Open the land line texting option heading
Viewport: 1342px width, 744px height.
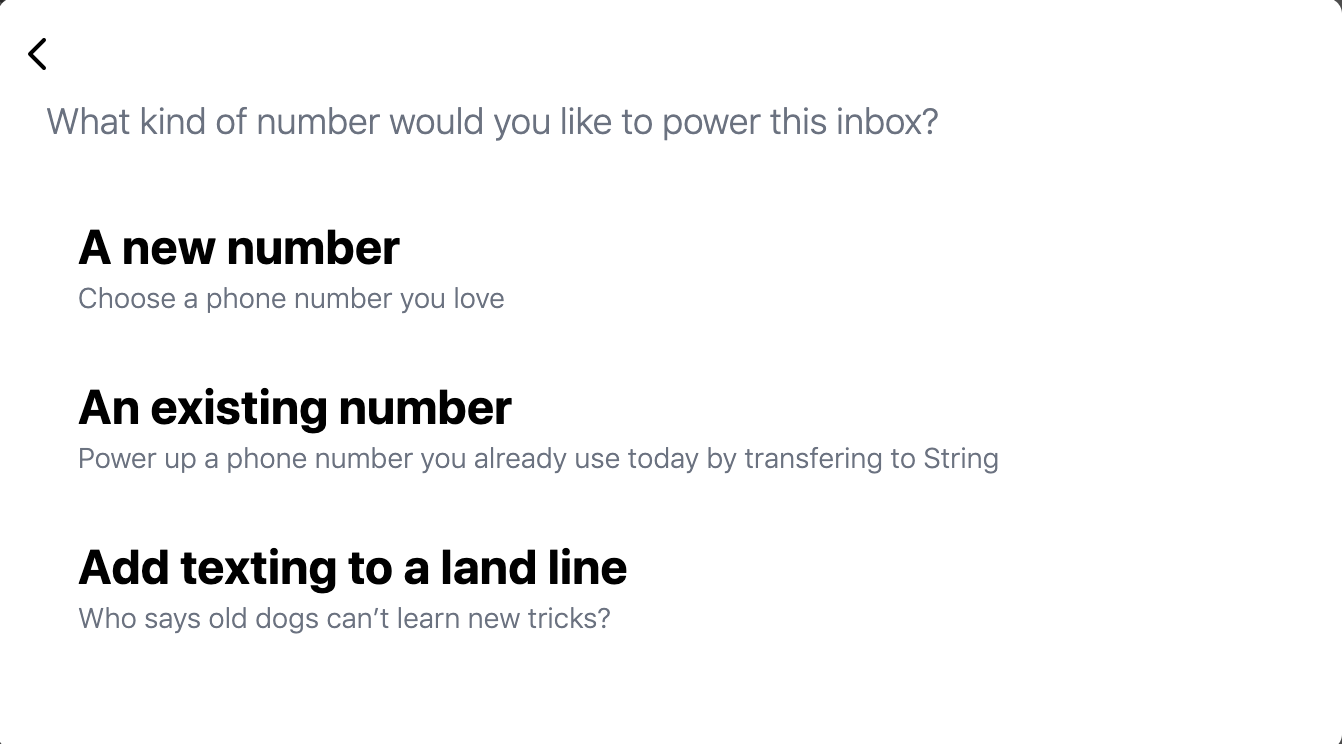point(352,567)
